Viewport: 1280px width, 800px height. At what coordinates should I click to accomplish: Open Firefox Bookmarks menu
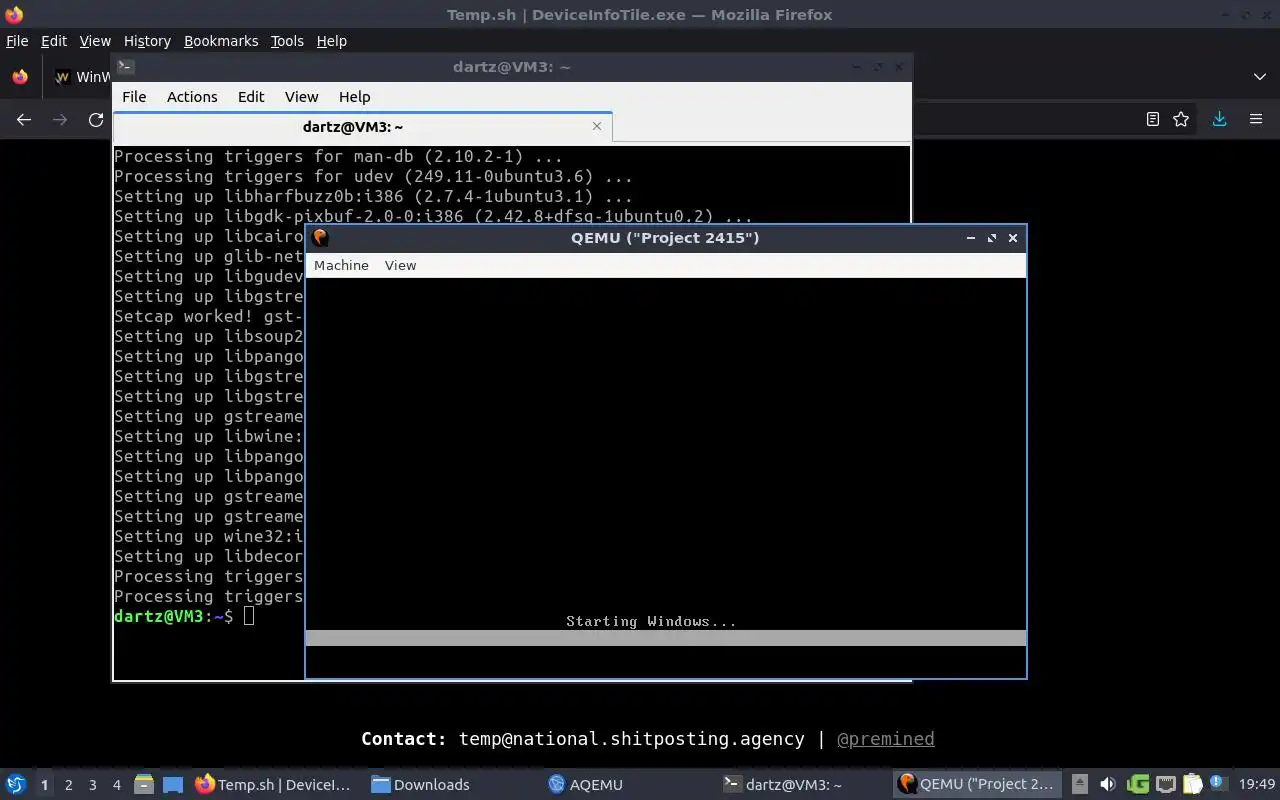pyautogui.click(x=221, y=41)
